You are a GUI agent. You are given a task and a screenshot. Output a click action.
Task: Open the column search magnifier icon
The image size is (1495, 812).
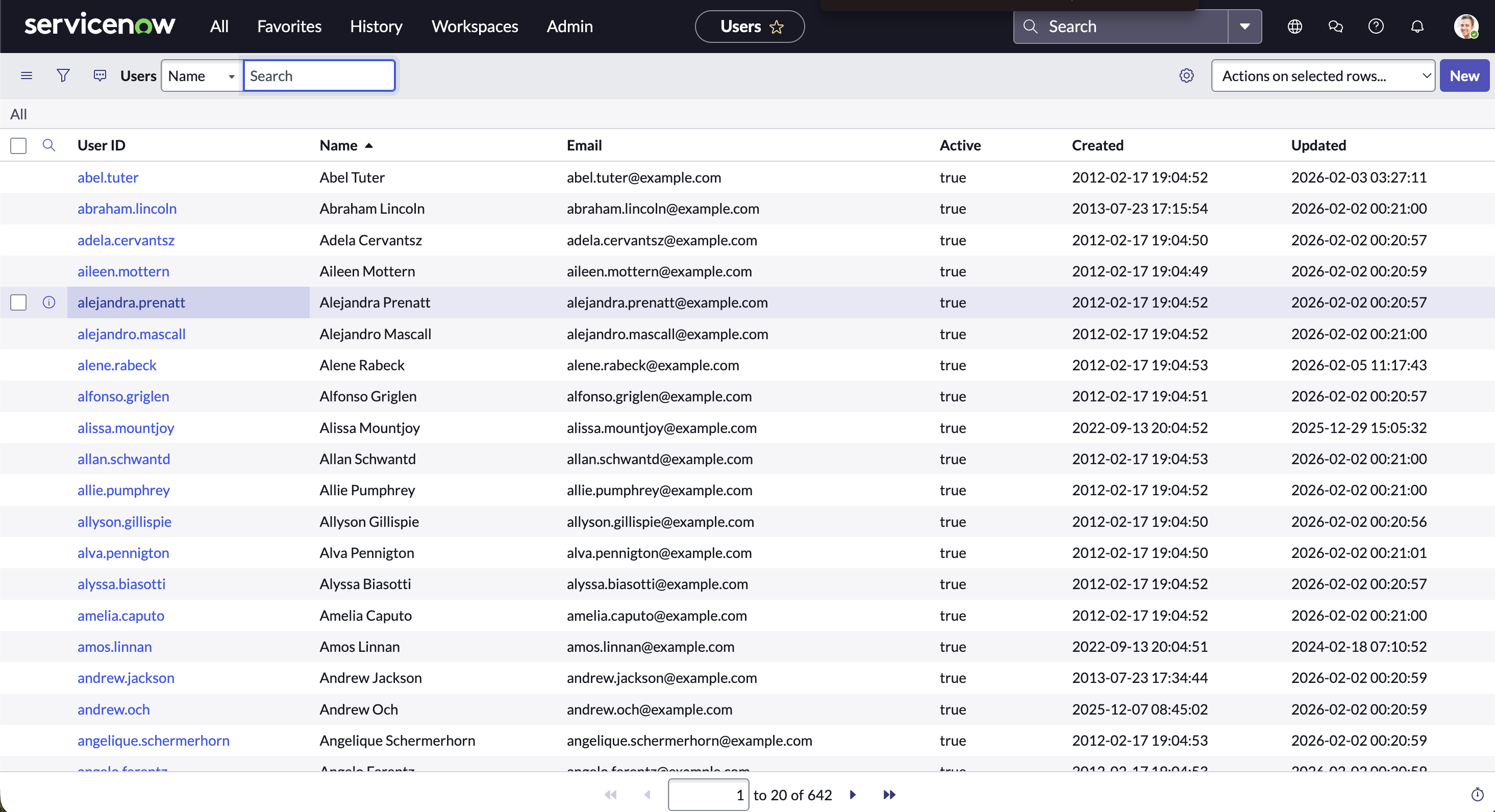tap(49, 145)
